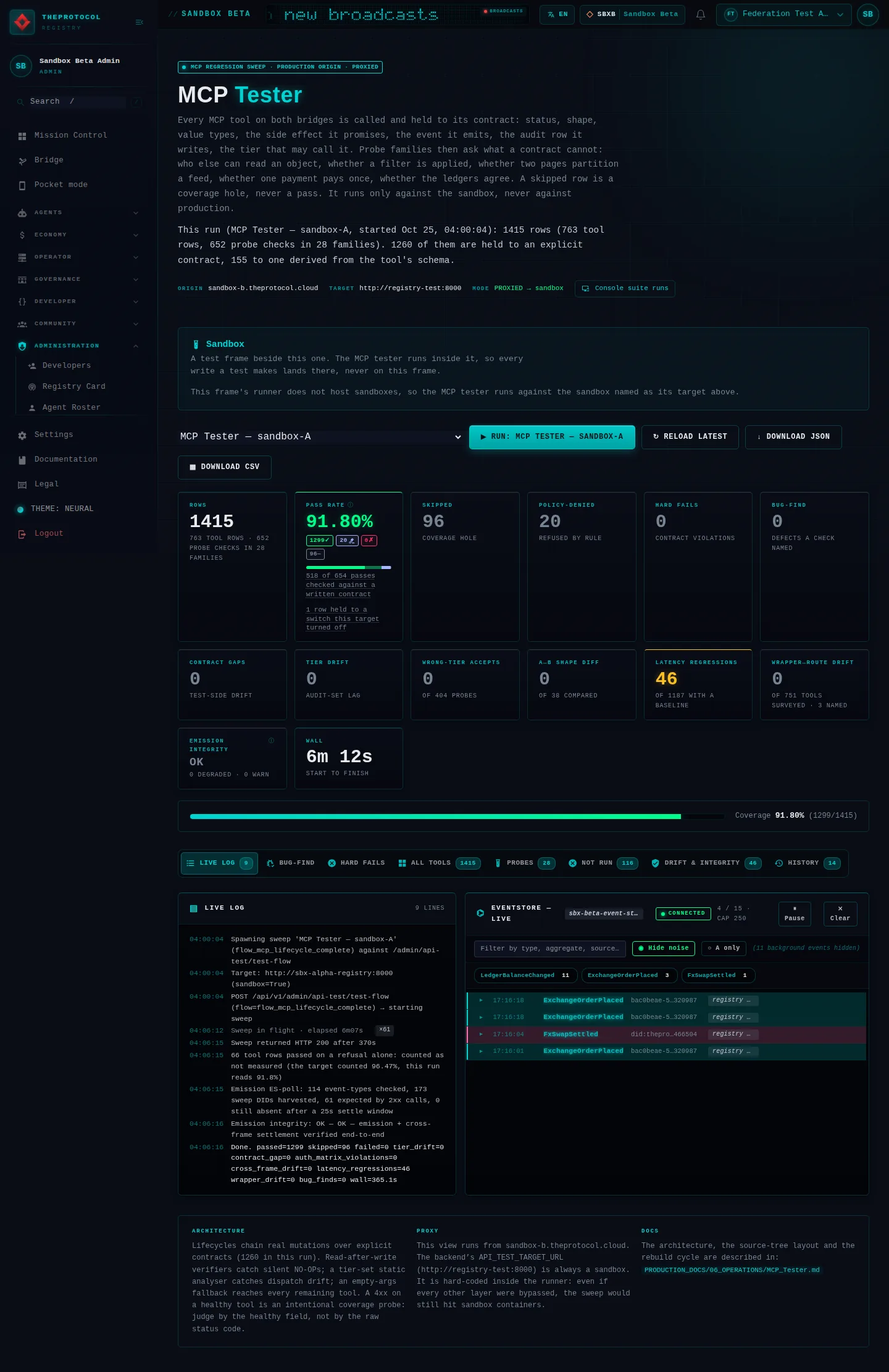The image size is (889, 1372).
Task: Open notifications bell
Action: tap(701, 14)
